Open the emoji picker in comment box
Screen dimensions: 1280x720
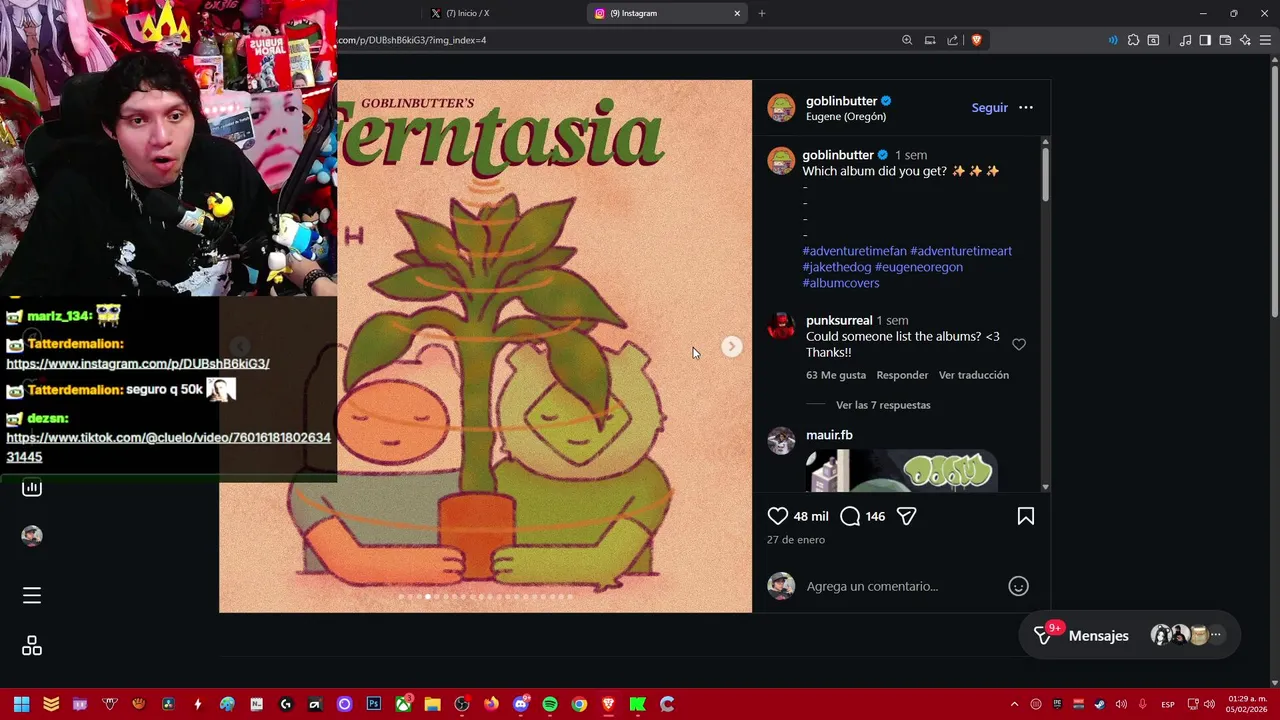pos(1018,586)
